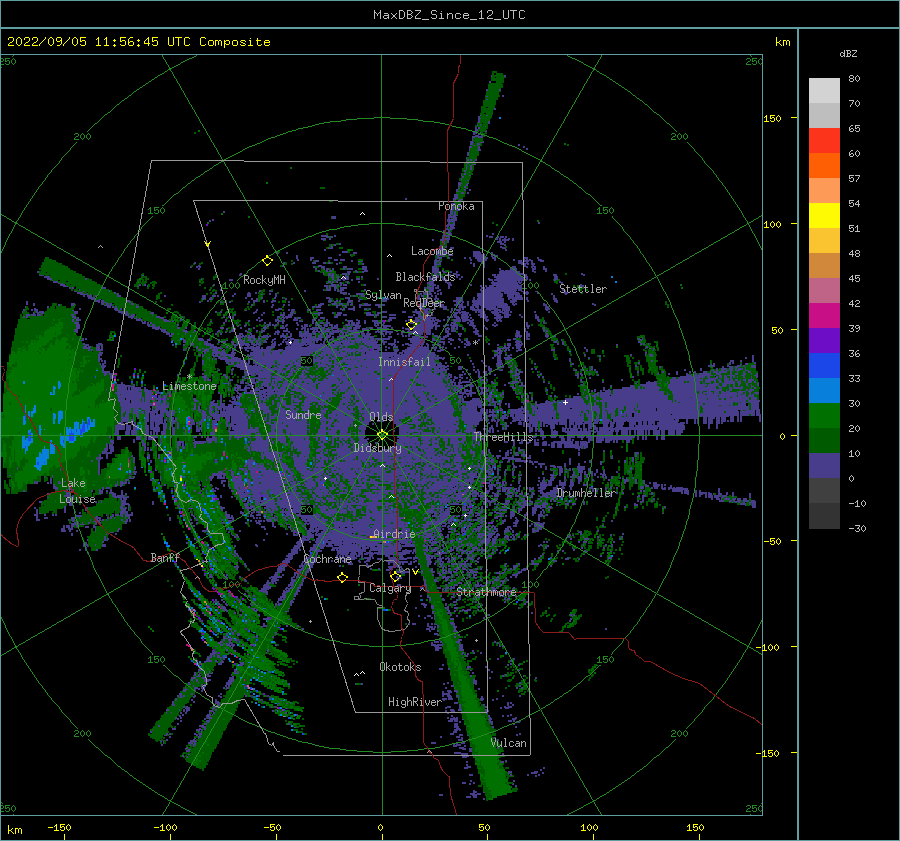
Task: Click the Strathmore city label
Action: (x=486, y=591)
